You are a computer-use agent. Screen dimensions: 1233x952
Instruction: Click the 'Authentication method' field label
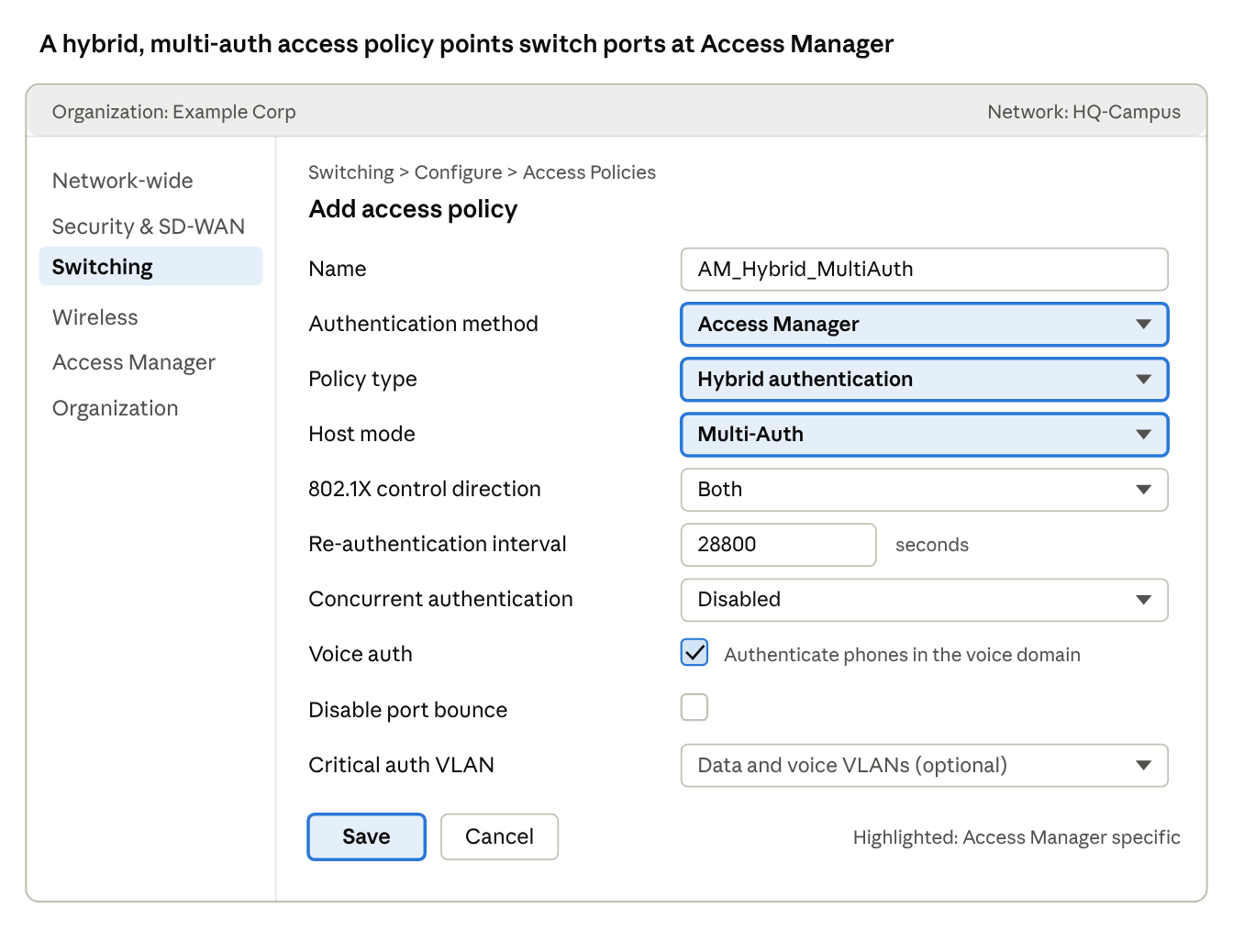pyautogui.click(x=423, y=324)
